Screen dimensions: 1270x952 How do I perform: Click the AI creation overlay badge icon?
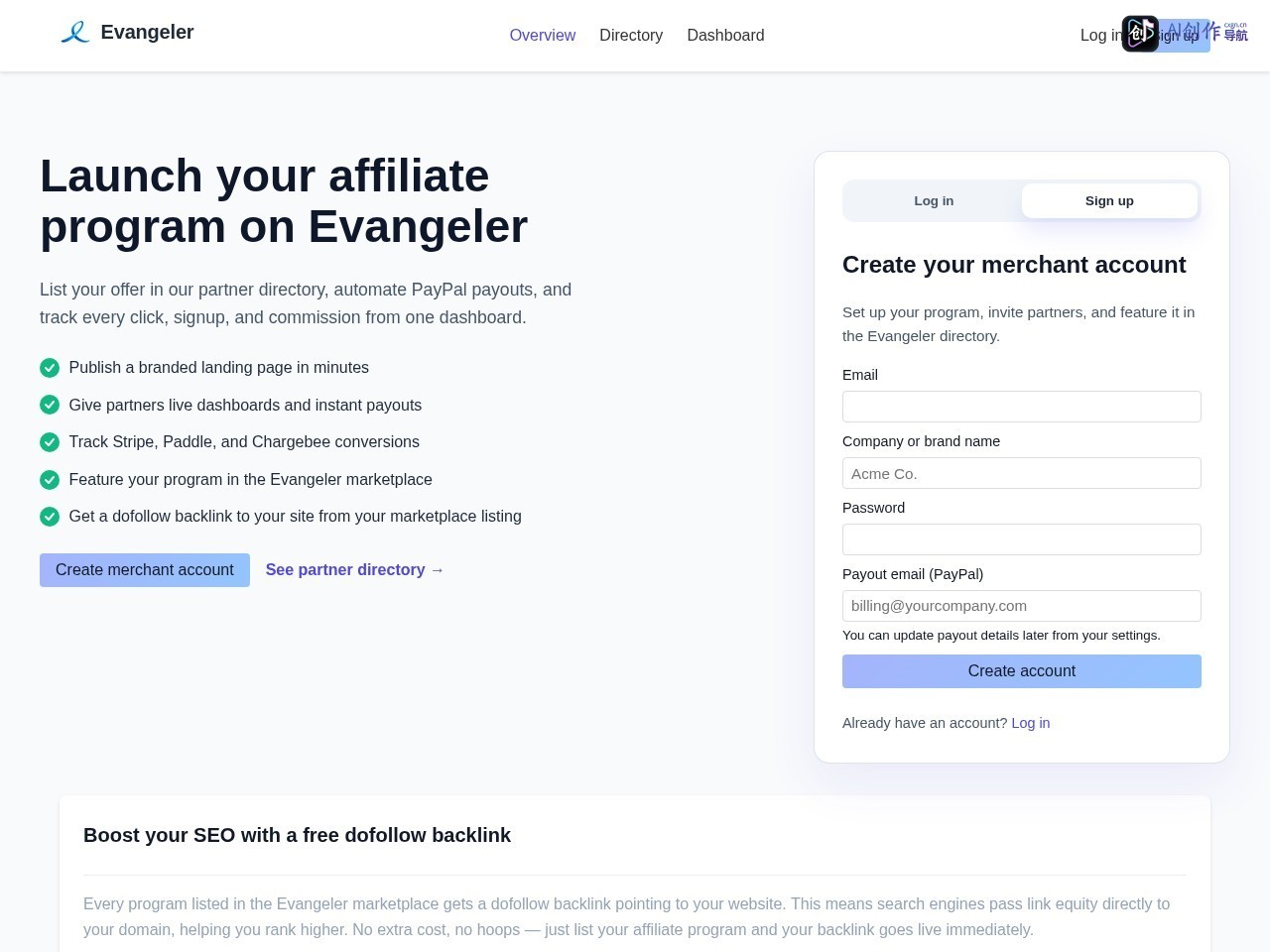(x=1140, y=34)
